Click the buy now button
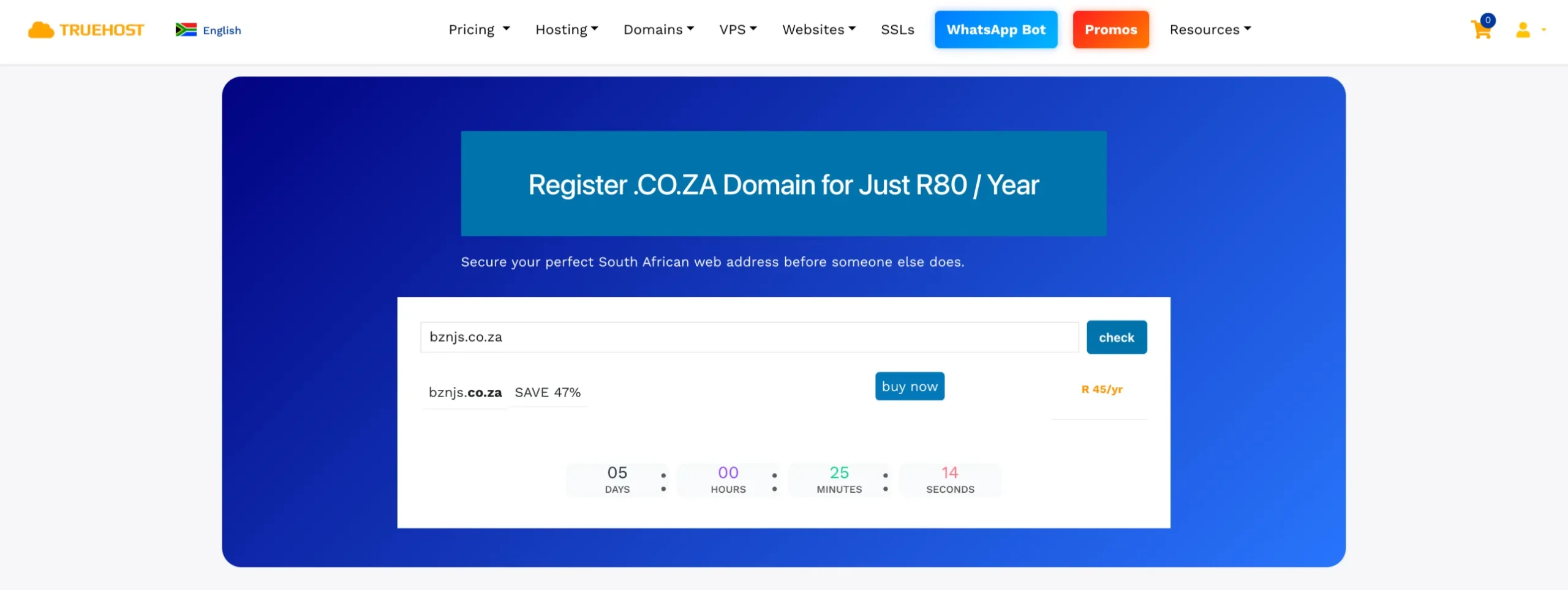 [910, 386]
